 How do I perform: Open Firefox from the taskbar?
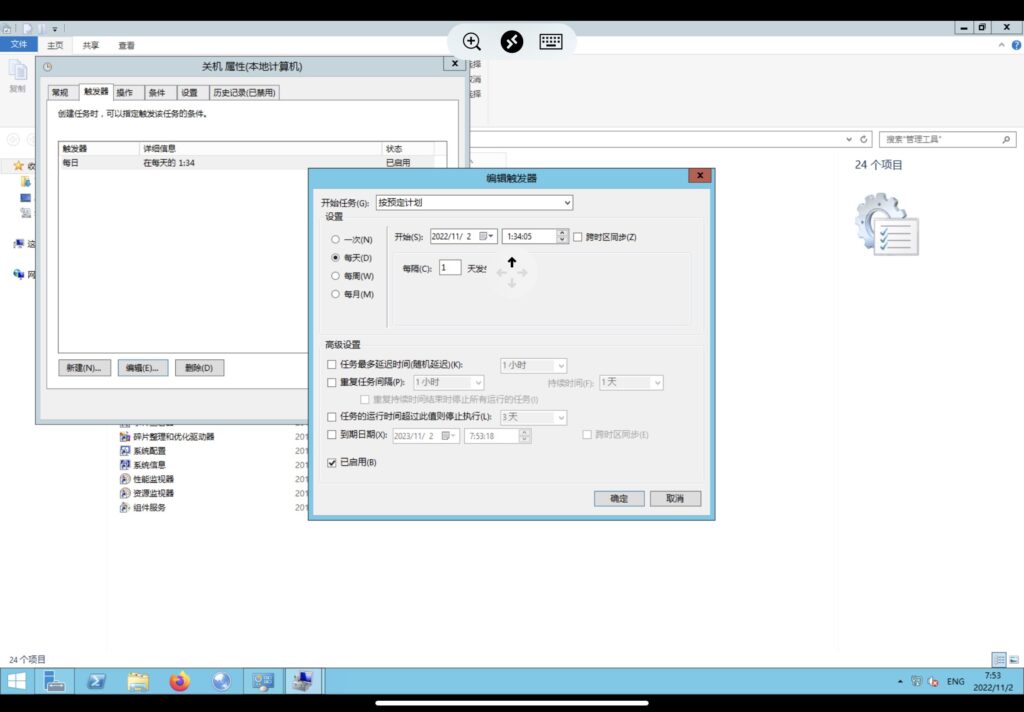[x=180, y=682]
